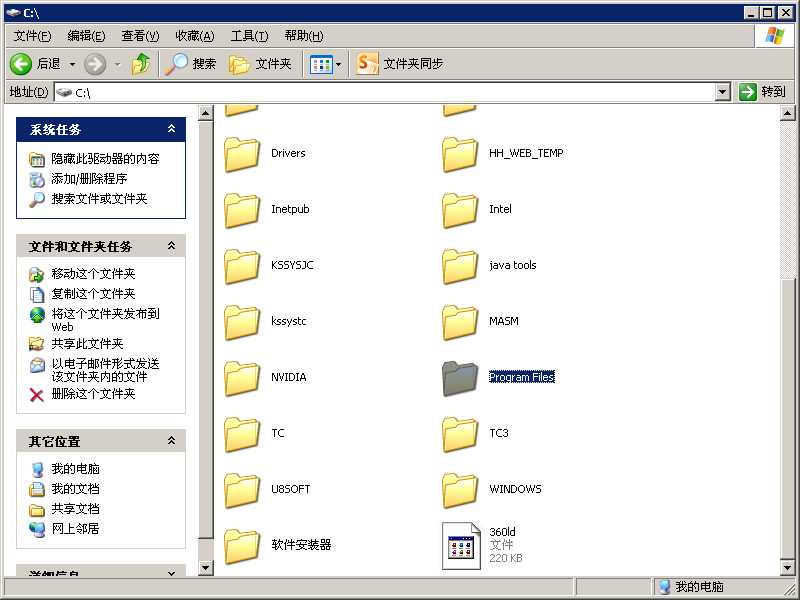Select the KSSYSJC folder icon

[x=242, y=266]
